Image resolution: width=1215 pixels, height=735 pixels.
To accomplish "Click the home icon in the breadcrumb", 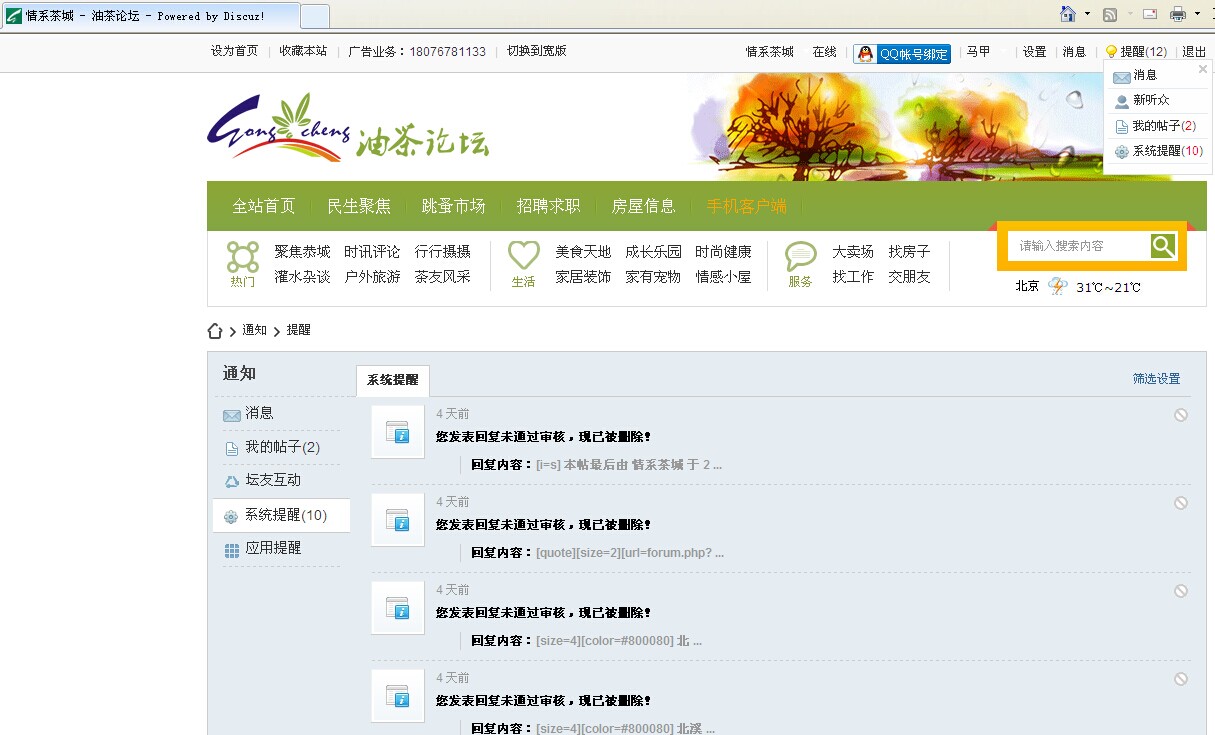I will (x=215, y=329).
